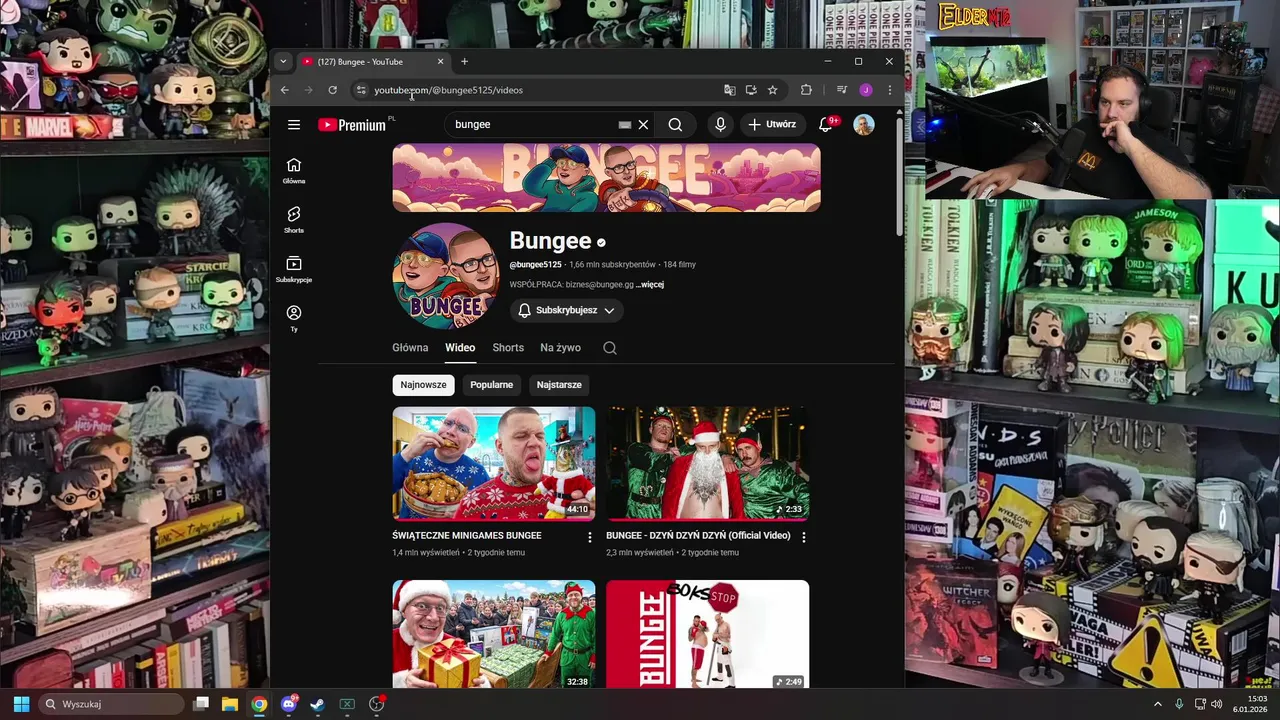
Task: Search within the channel using magnifier
Action: 610,348
